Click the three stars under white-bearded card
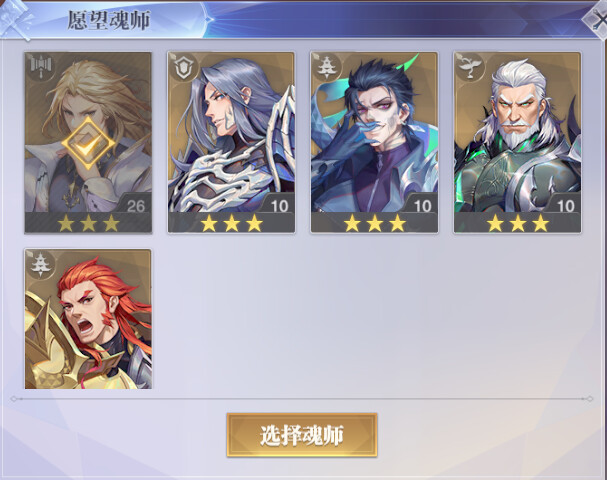The height and width of the screenshot is (480, 607). [x=518, y=223]
